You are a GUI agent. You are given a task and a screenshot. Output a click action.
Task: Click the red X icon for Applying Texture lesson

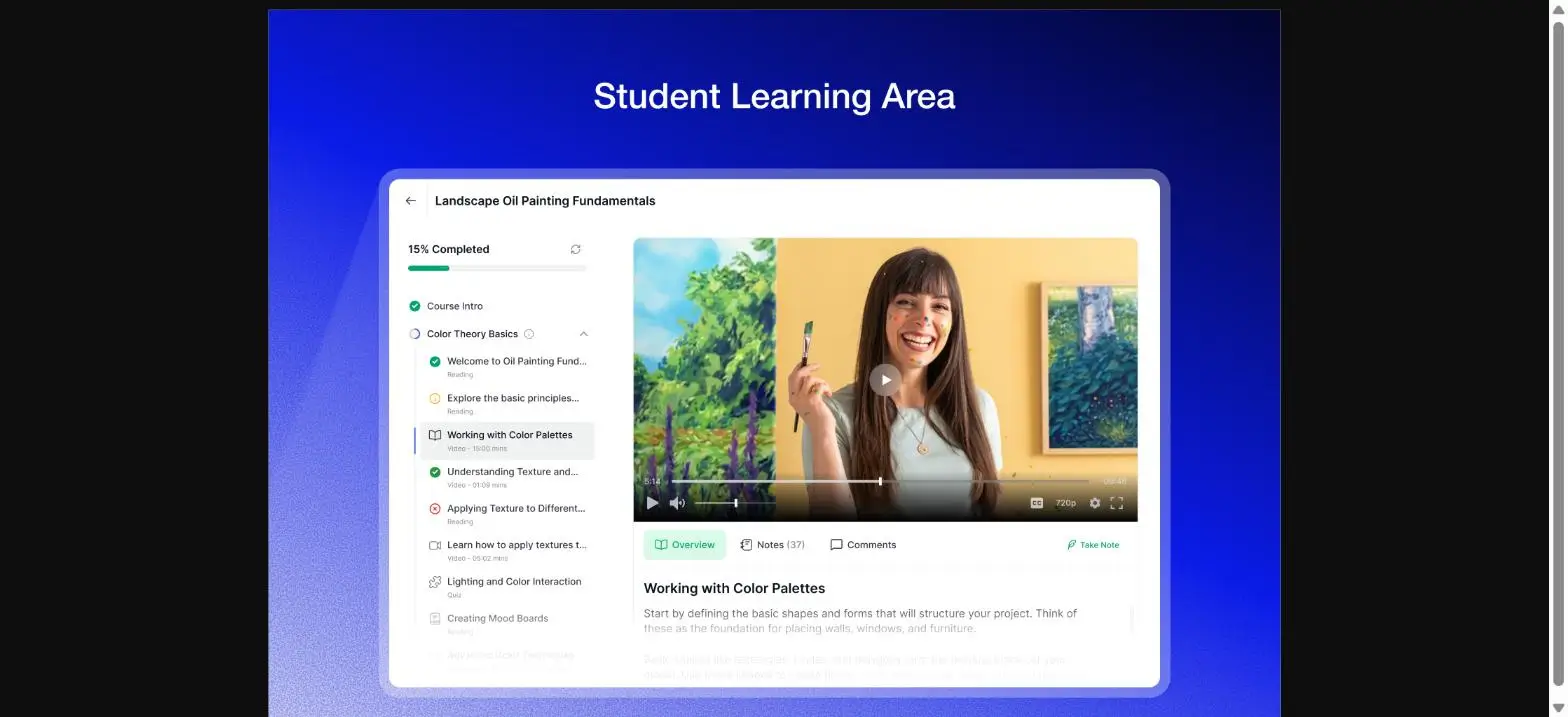(435, 509)
